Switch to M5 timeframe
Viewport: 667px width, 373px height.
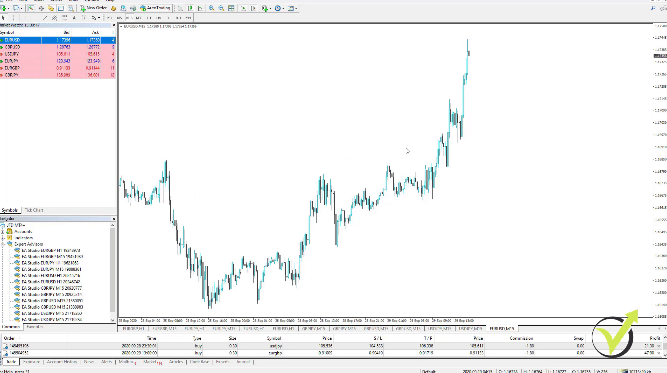[x=119, y=18]
